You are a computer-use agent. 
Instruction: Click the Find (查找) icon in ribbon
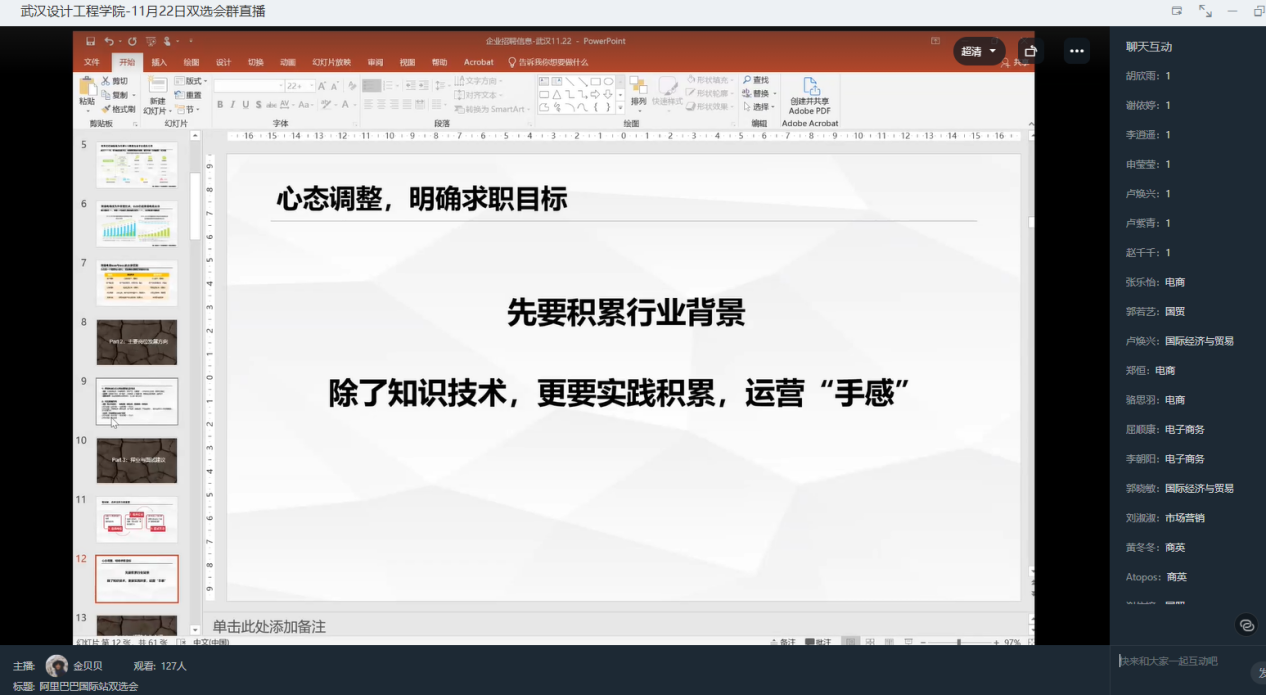tap(756, 80)
